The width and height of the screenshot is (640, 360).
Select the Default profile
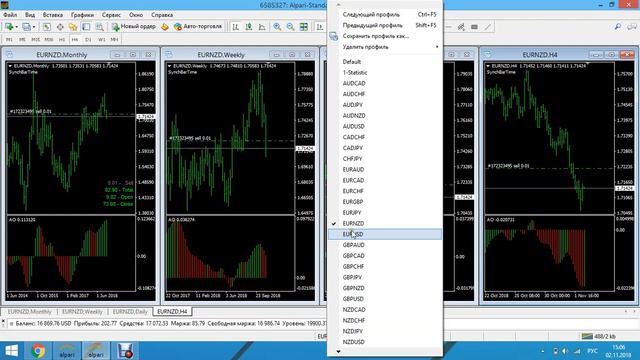pos(384,62)
